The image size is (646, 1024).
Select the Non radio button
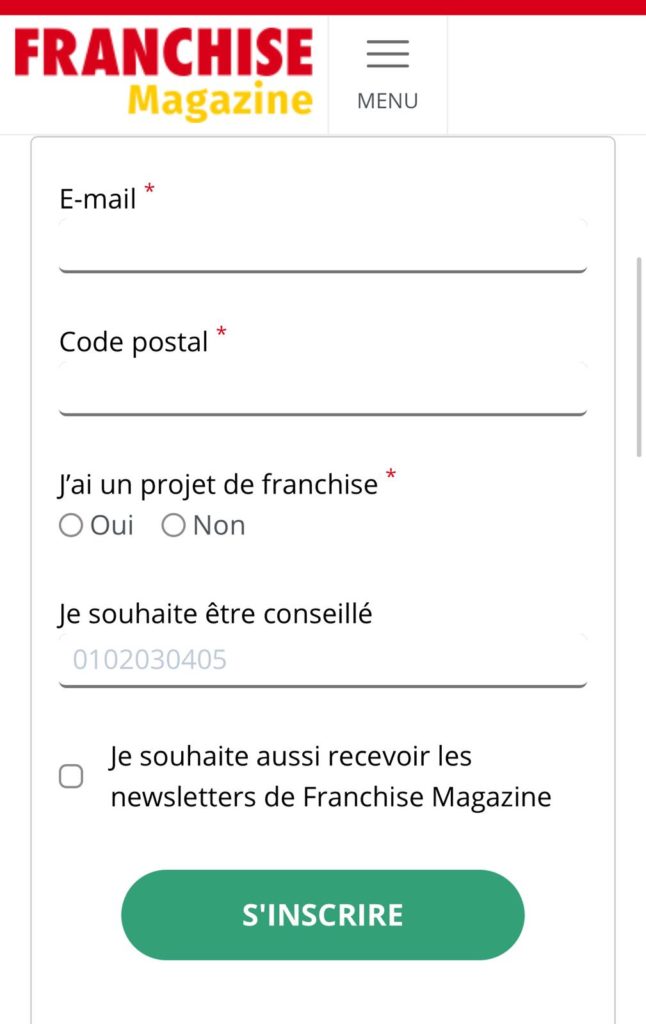[173, 525]
